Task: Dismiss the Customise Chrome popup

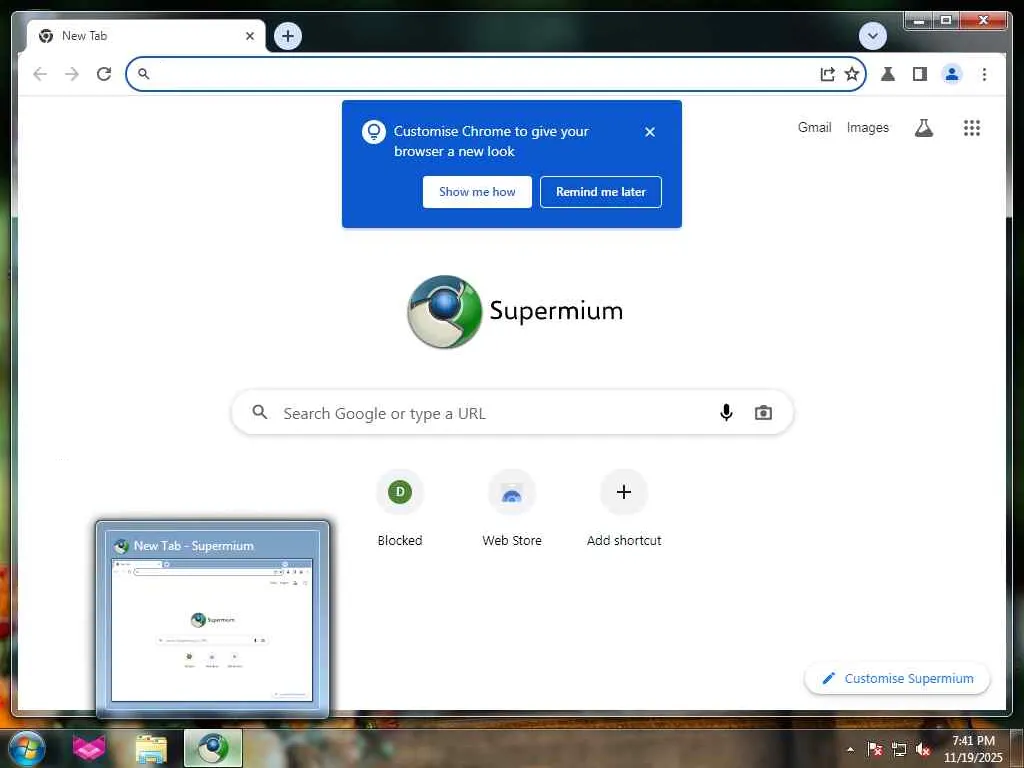Action: click(650, 132)
